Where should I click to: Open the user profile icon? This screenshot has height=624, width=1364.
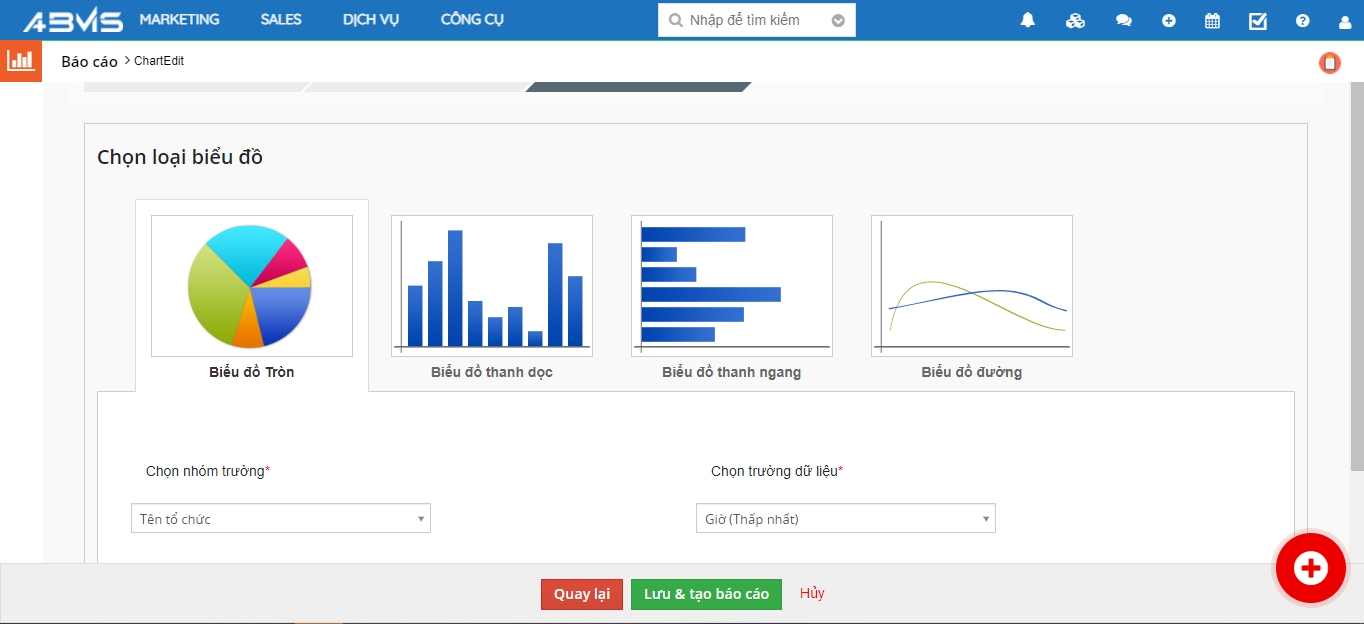(1344, 20)
